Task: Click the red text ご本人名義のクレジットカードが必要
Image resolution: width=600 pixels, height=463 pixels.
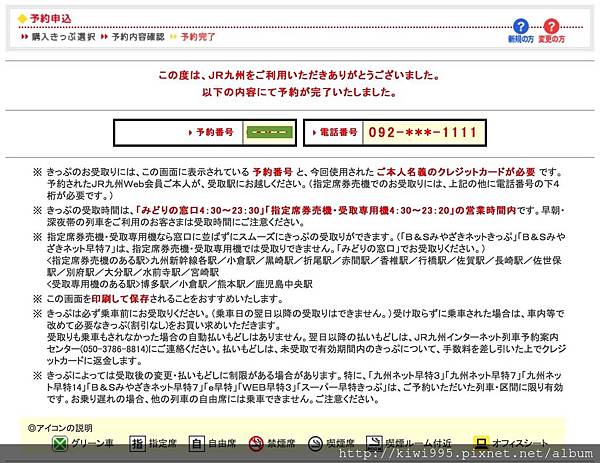Action: [456, 172]
